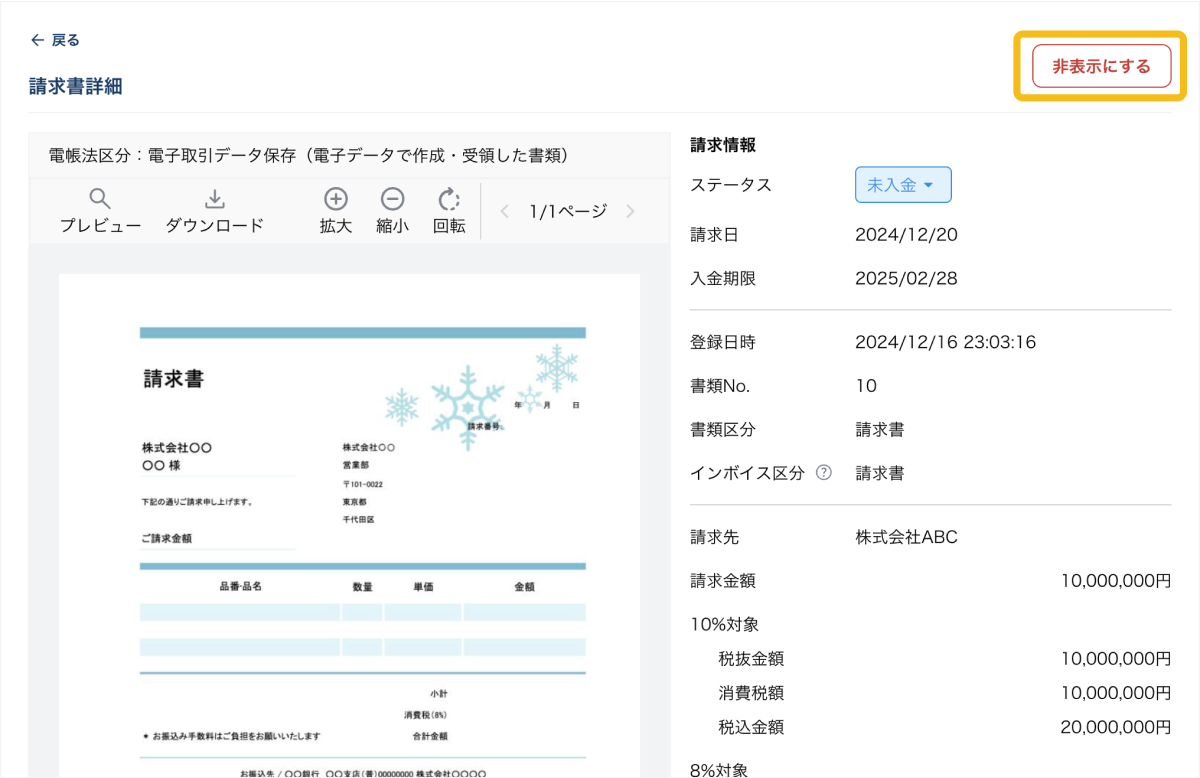Click the 請求先 name 株式会社ABC

[x=906, y=537]
